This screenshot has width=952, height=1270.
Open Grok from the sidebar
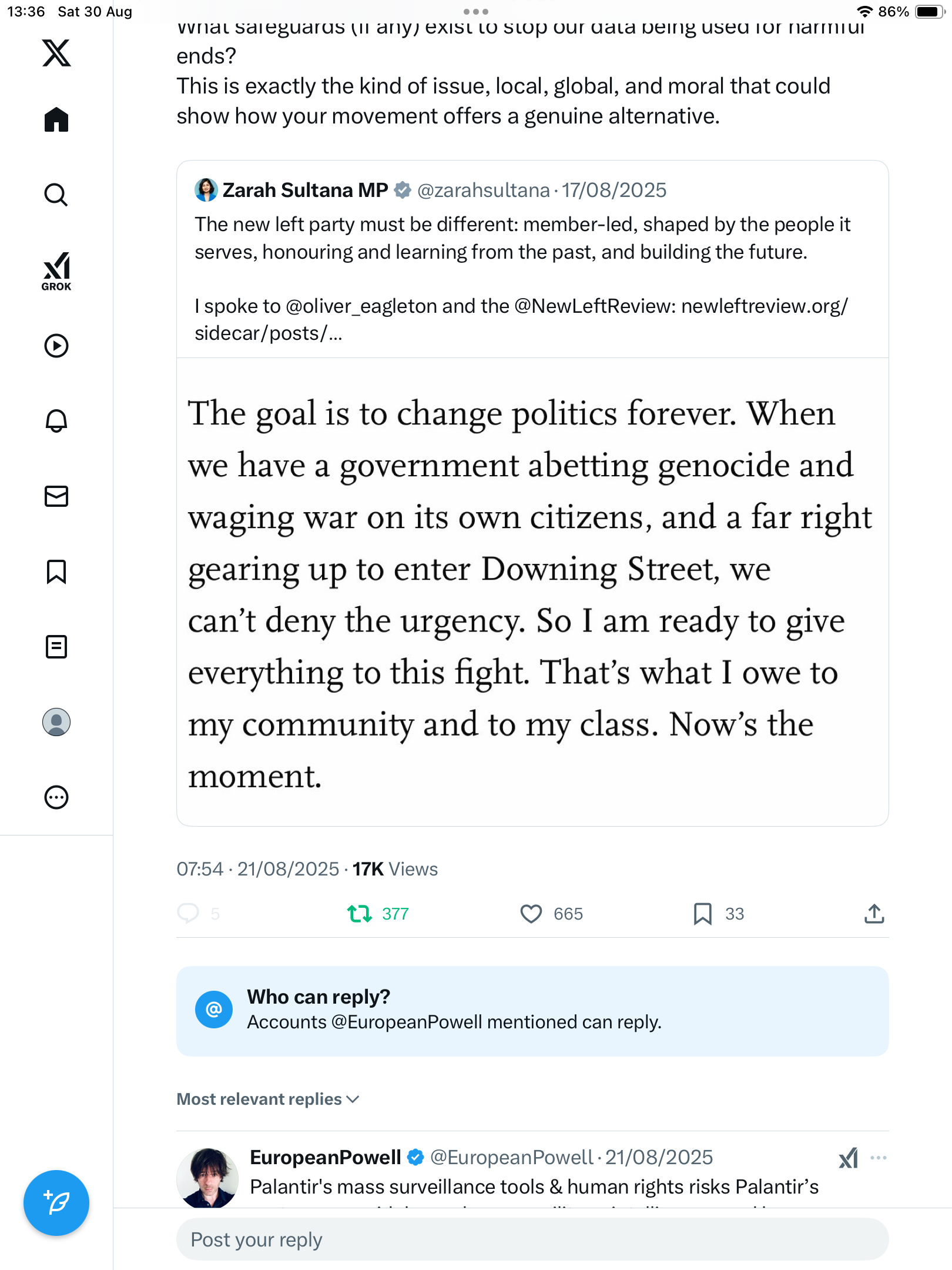point(56,272)
